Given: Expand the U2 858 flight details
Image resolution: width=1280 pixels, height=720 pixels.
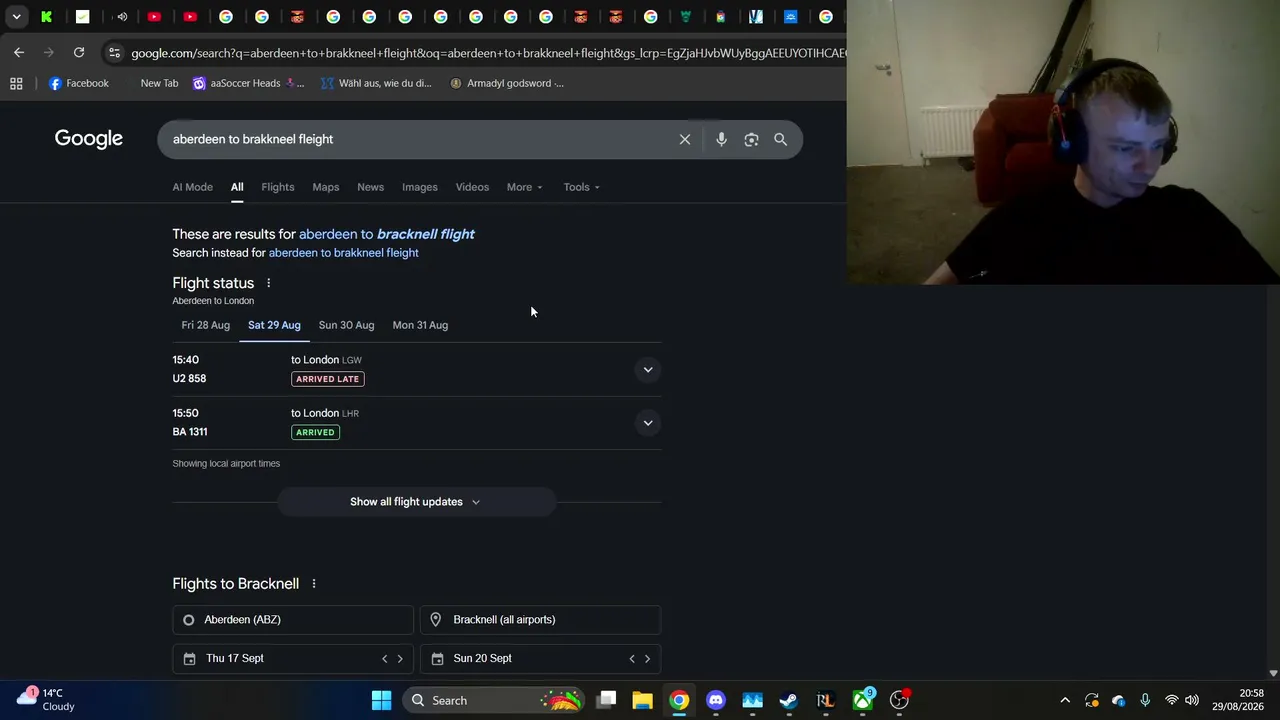Looking at the screenshot, I should 648,370.
